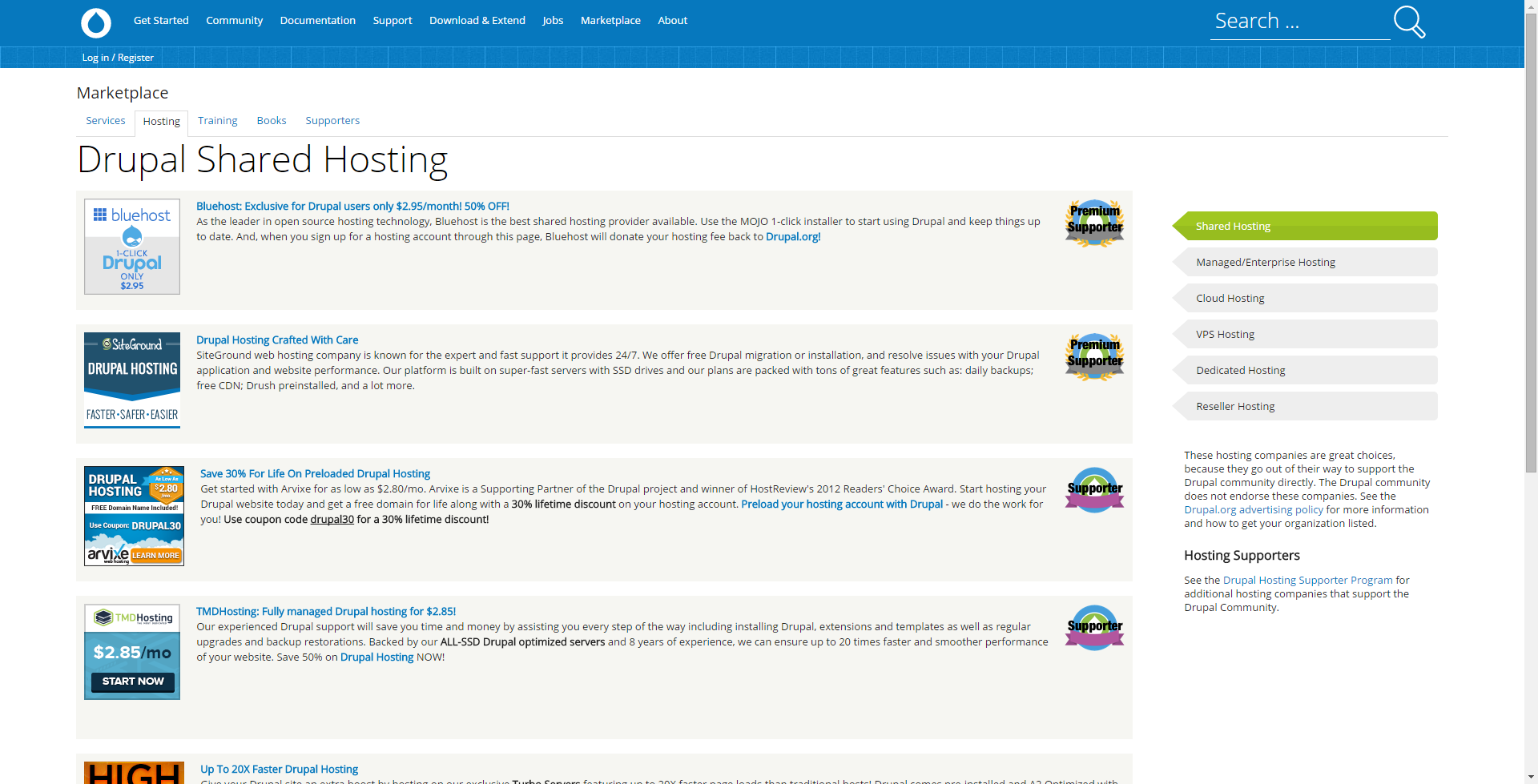
Task: Open the Drupal.org advertising policy link
Action: click(x=1254, y=509)
